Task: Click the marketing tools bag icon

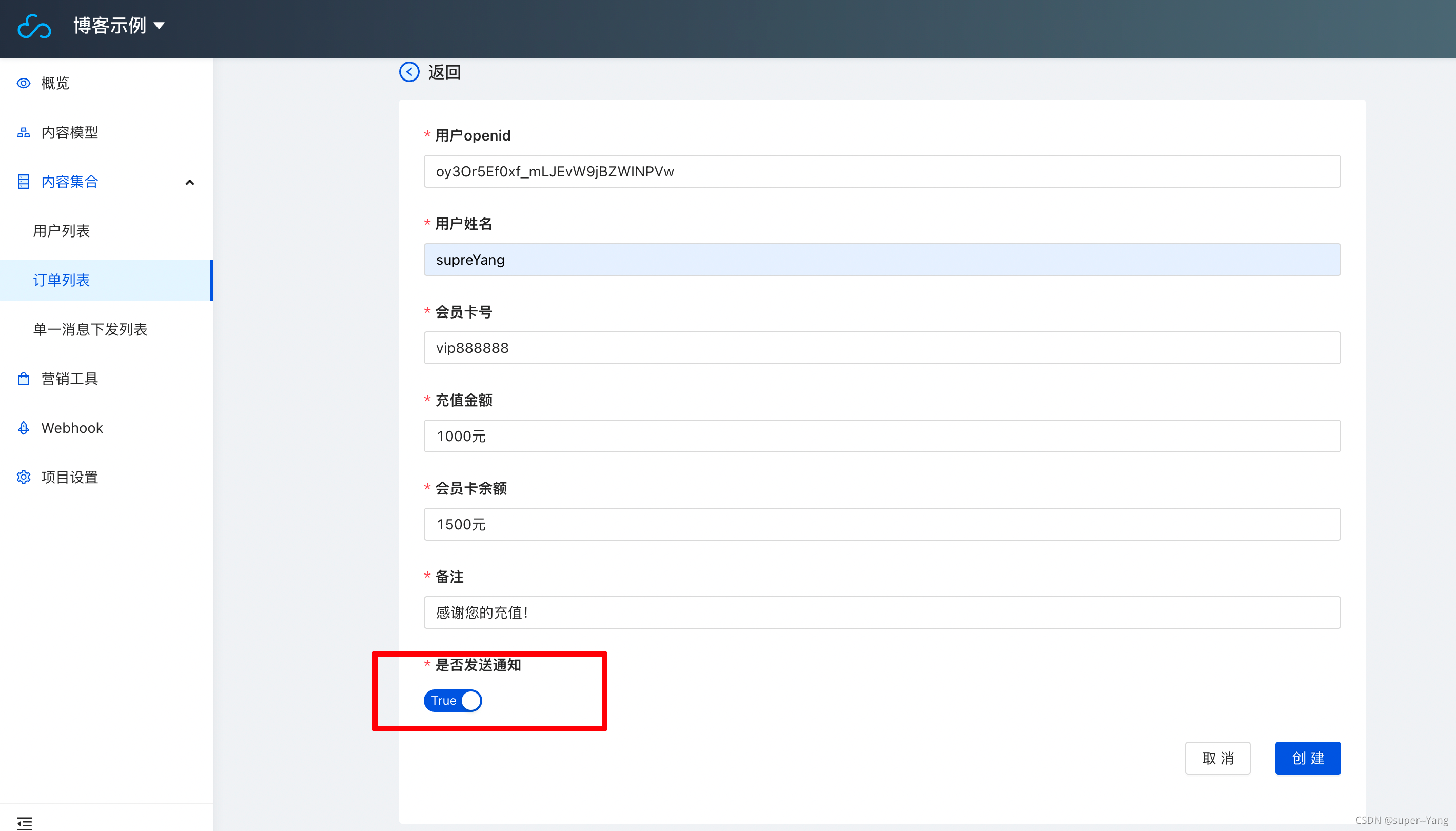Action: [x=24, y=379]
